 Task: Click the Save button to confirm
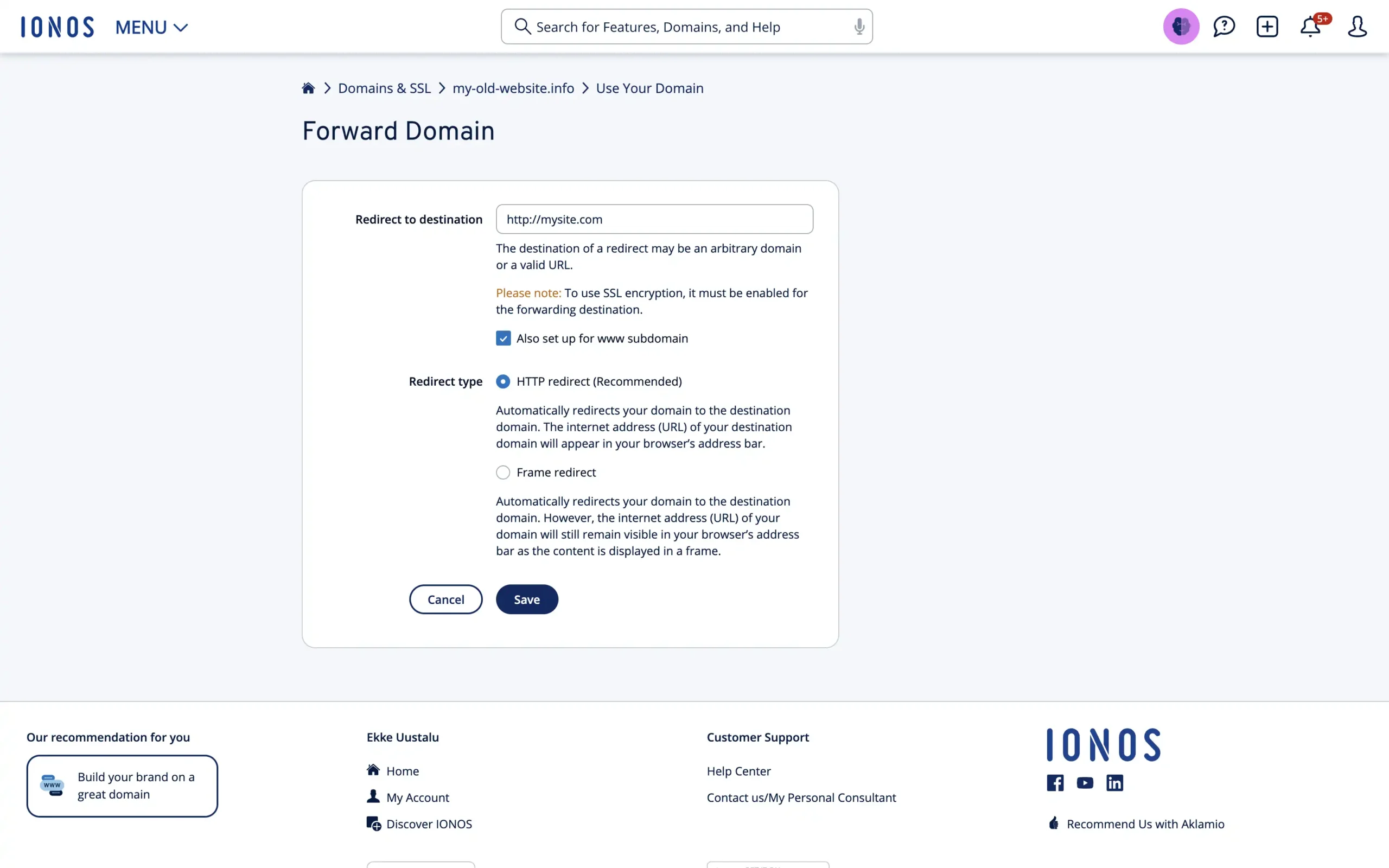tap(527, 599)
